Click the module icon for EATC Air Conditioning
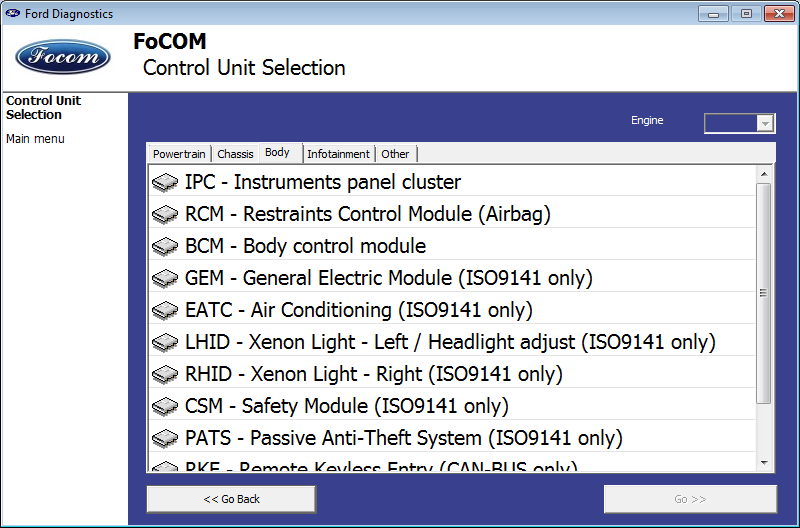This screenshot has width=800, height=528. coord(165,311)
